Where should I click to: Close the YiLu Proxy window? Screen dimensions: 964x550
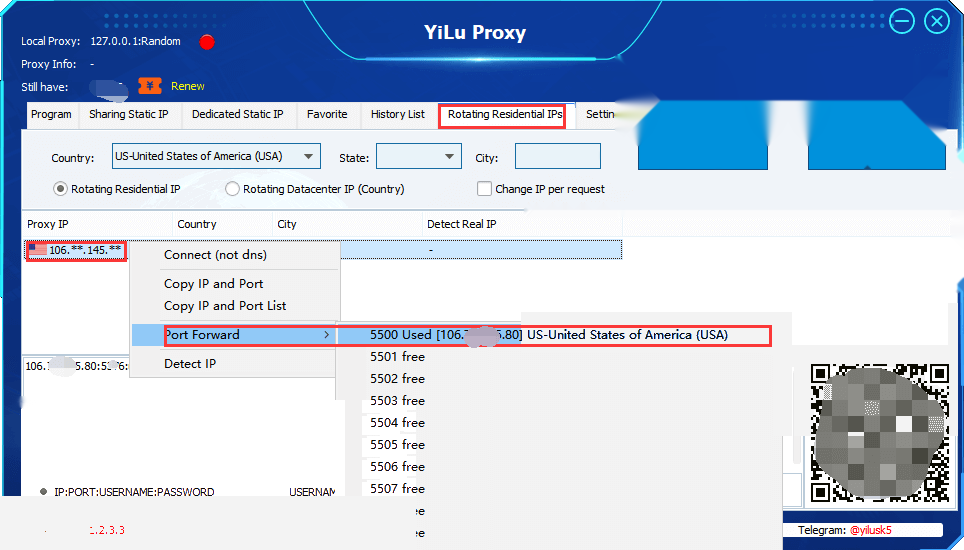click(x=937, y=22)
